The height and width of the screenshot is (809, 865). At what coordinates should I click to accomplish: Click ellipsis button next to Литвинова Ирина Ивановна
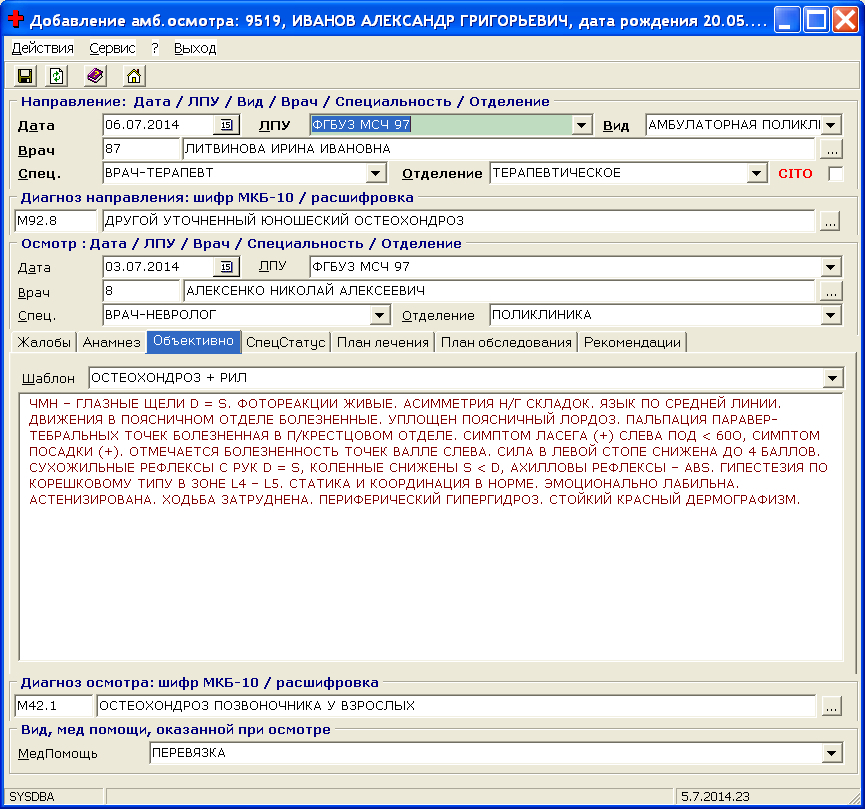(831, 149)
